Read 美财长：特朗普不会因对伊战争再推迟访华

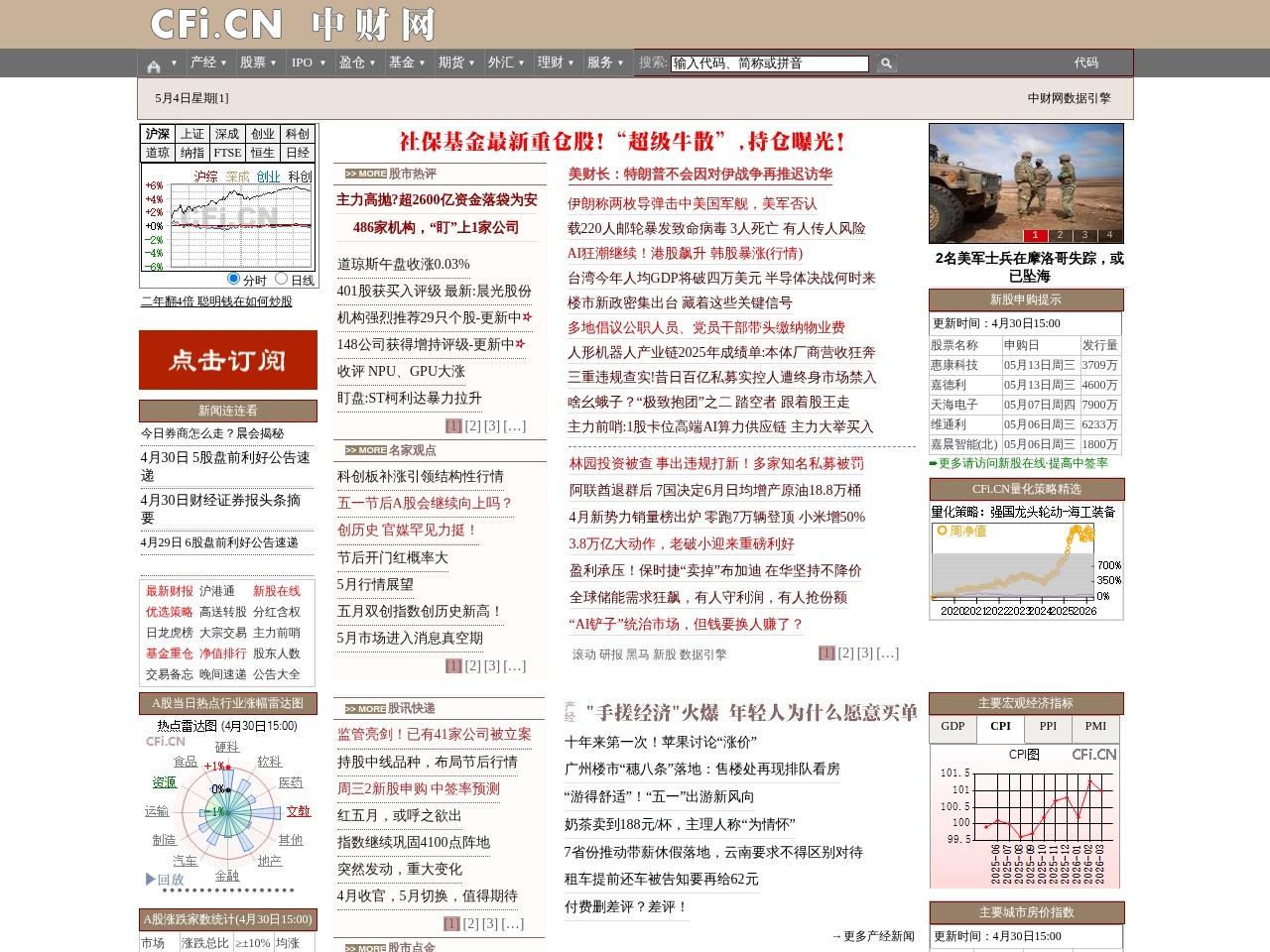pos(700,175)
